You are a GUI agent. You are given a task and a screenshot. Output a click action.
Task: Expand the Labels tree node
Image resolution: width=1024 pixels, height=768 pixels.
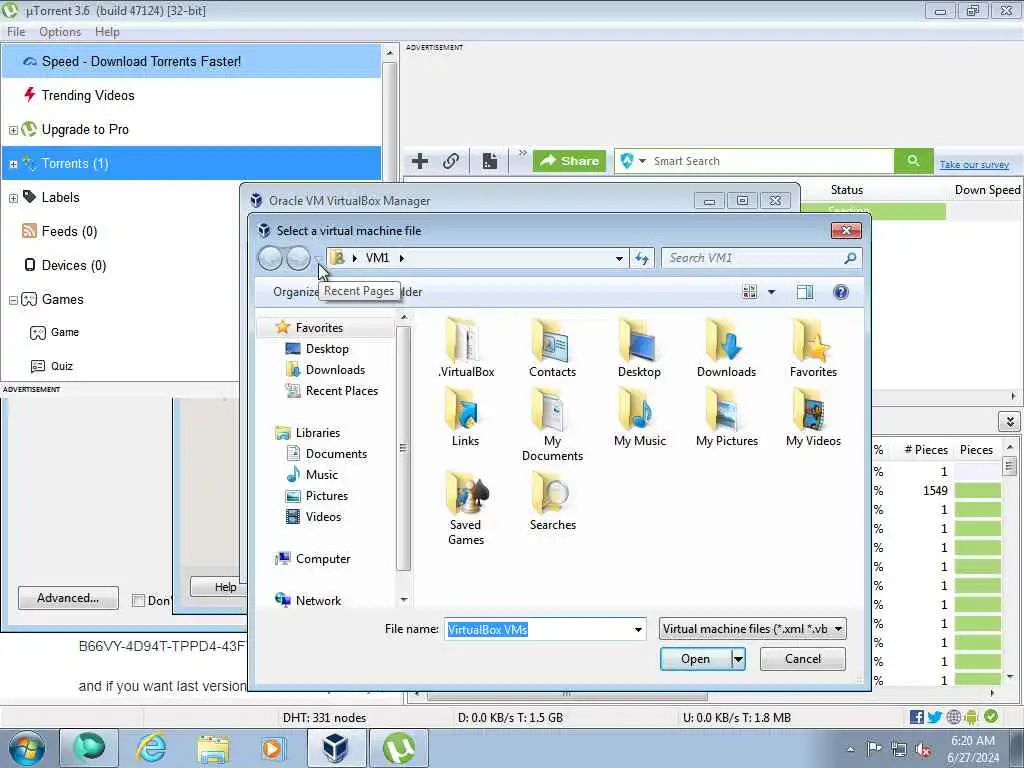click(13, 198)
